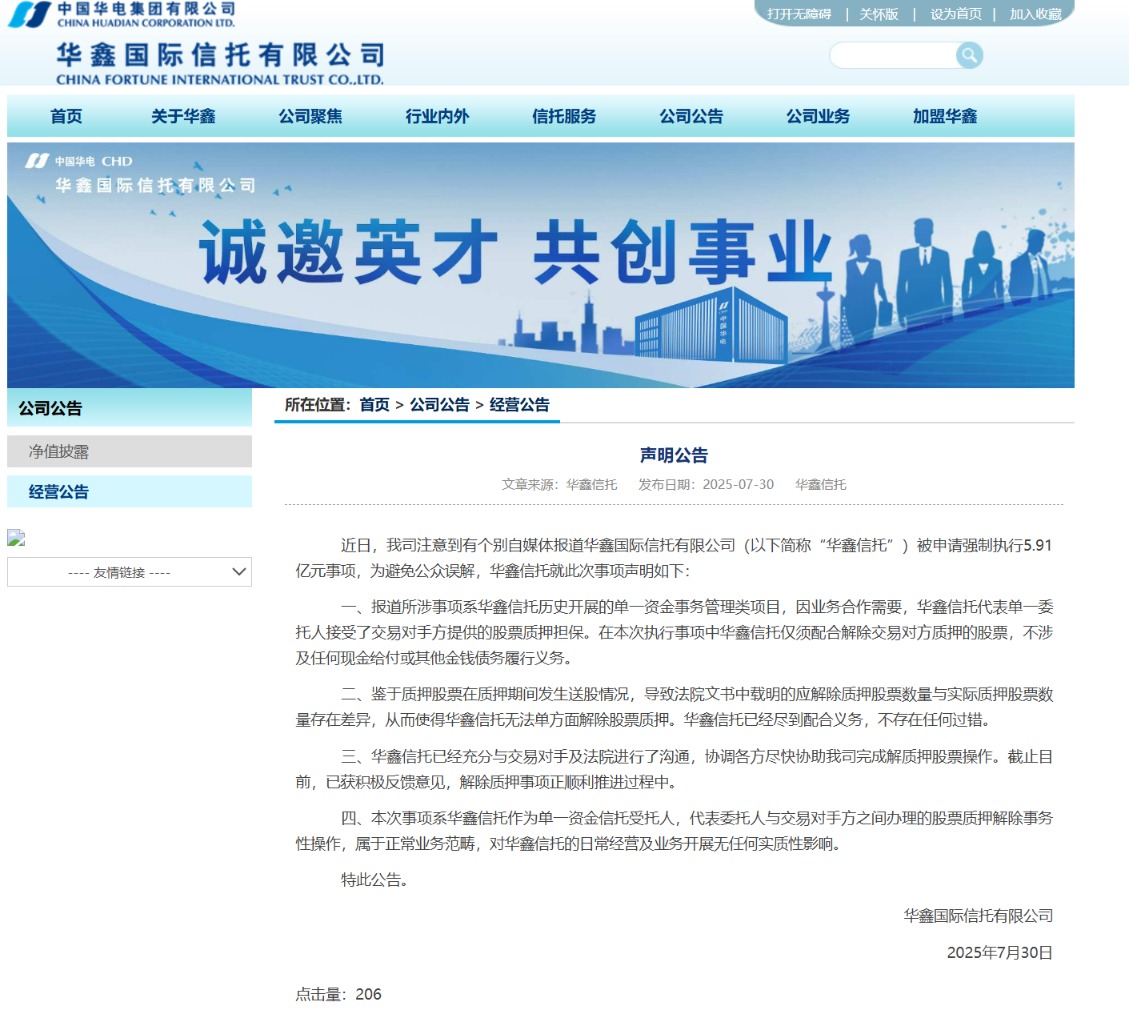Click the 发布日期: 2025-07-30 text

tap(706, 484)
